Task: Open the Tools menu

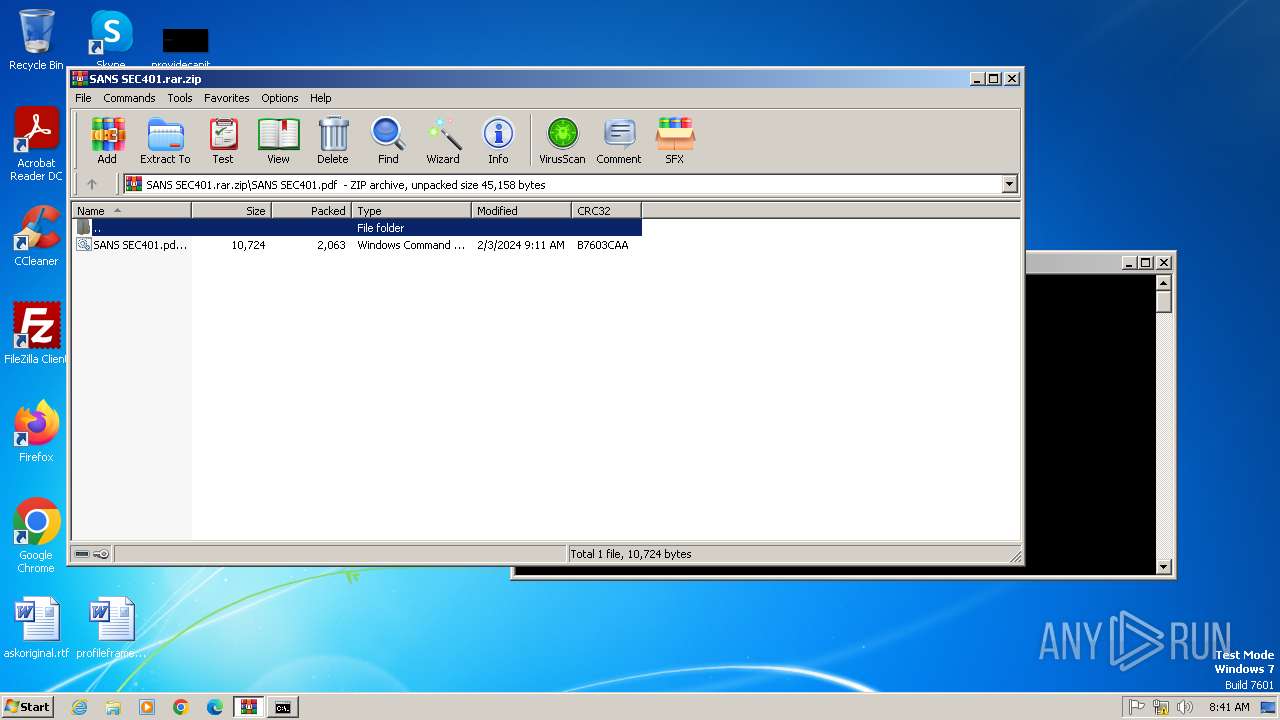Action: (180, 98)
